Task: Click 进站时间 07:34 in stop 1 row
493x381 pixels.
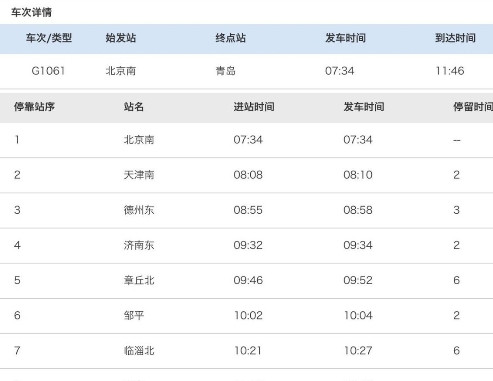Action: [248, 139]
